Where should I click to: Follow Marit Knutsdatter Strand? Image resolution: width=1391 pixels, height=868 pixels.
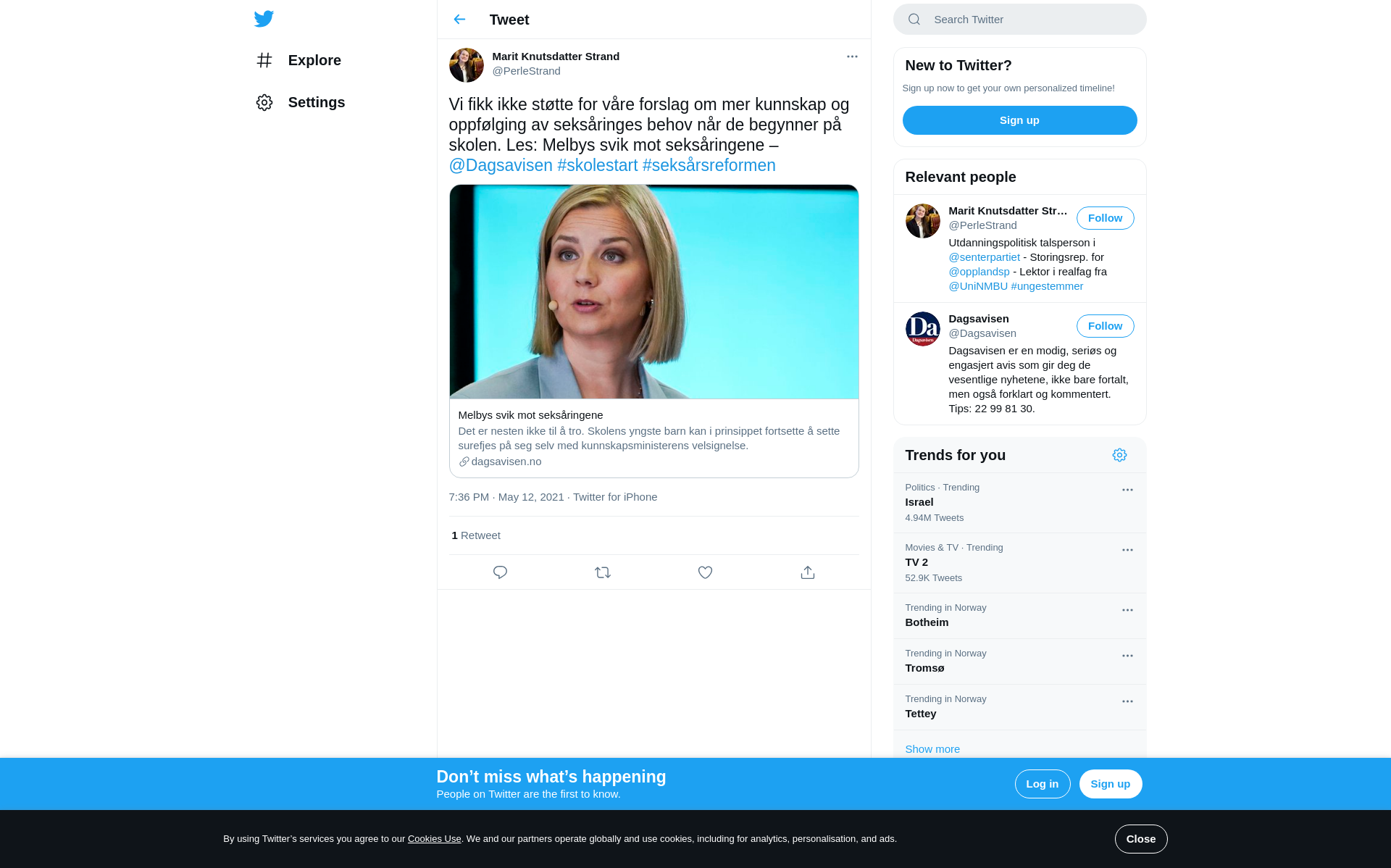(1105, 218)
